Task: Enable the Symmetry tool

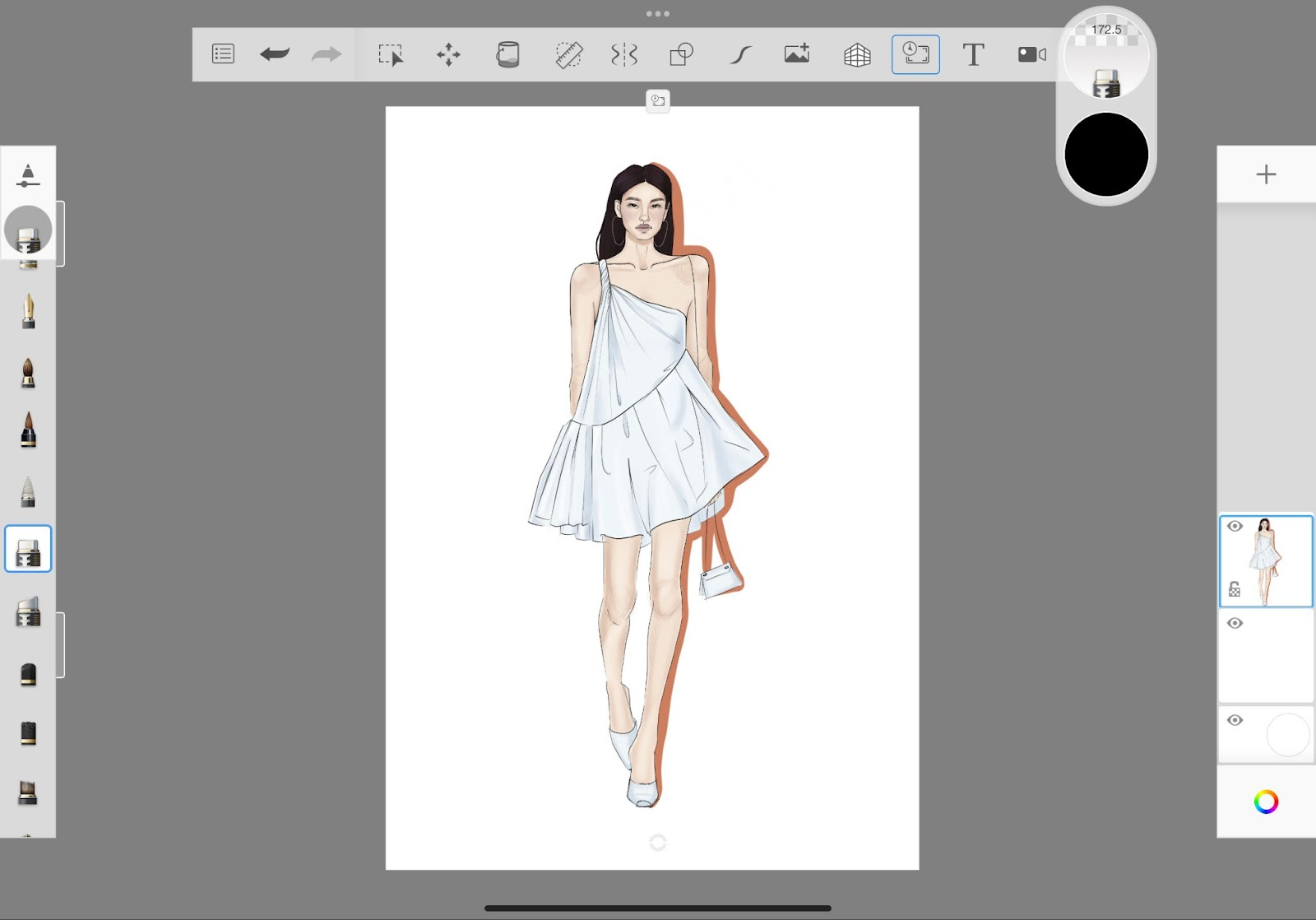Action: point(624,54)
